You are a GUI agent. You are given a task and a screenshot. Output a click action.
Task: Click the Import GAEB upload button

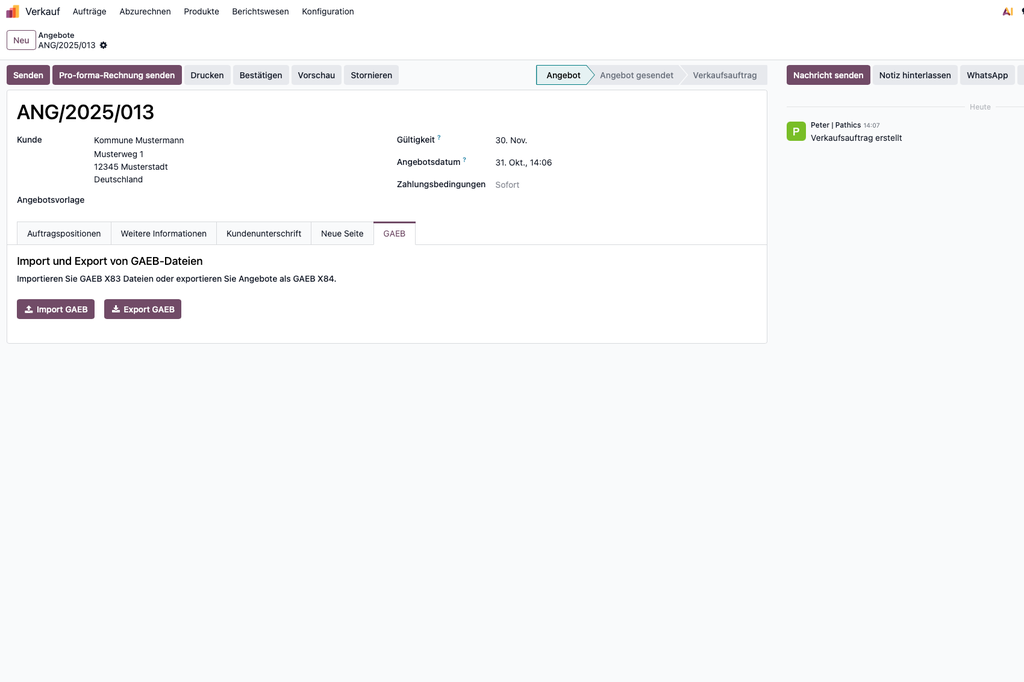(56, 309)
